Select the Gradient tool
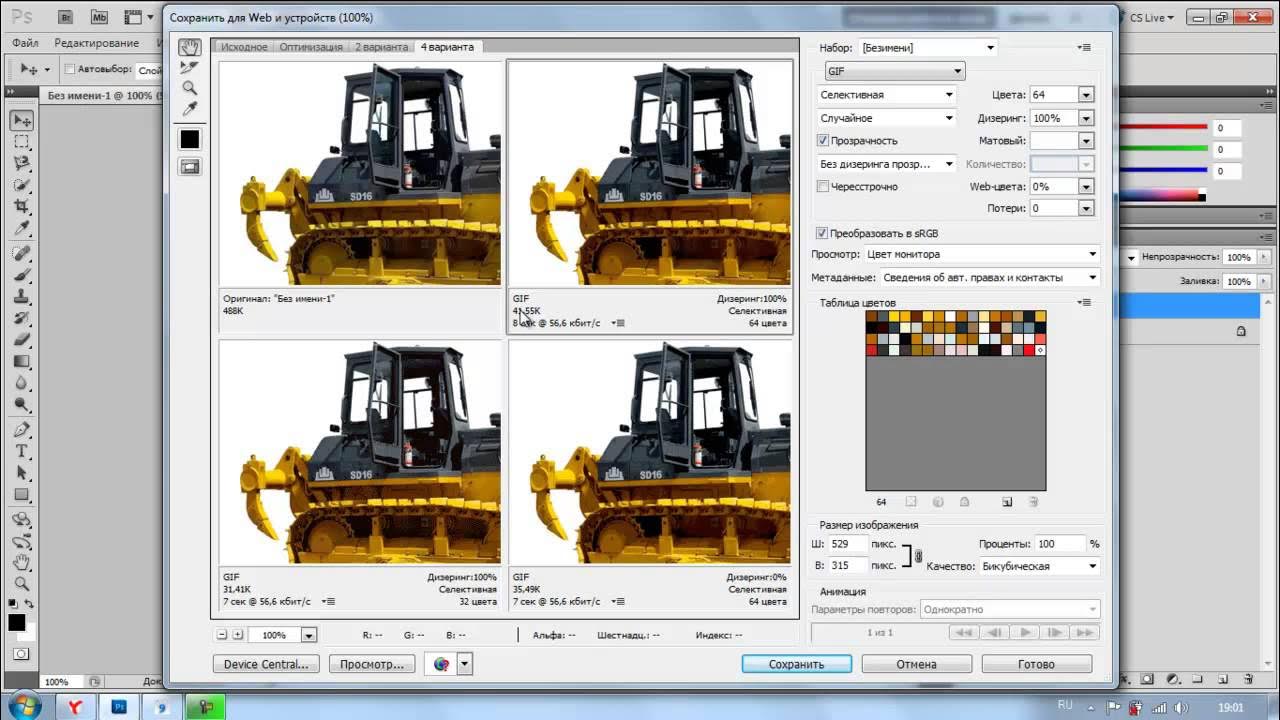 pos(22,361)
